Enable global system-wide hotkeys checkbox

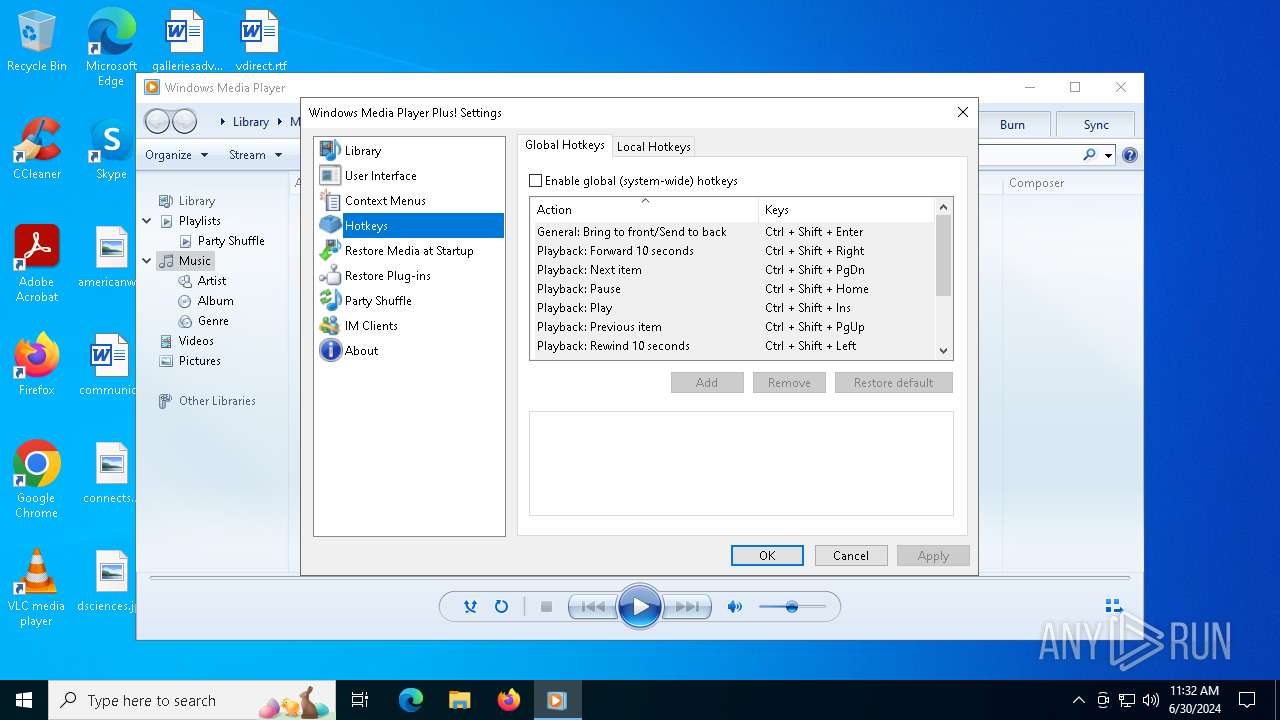point(536,181)
